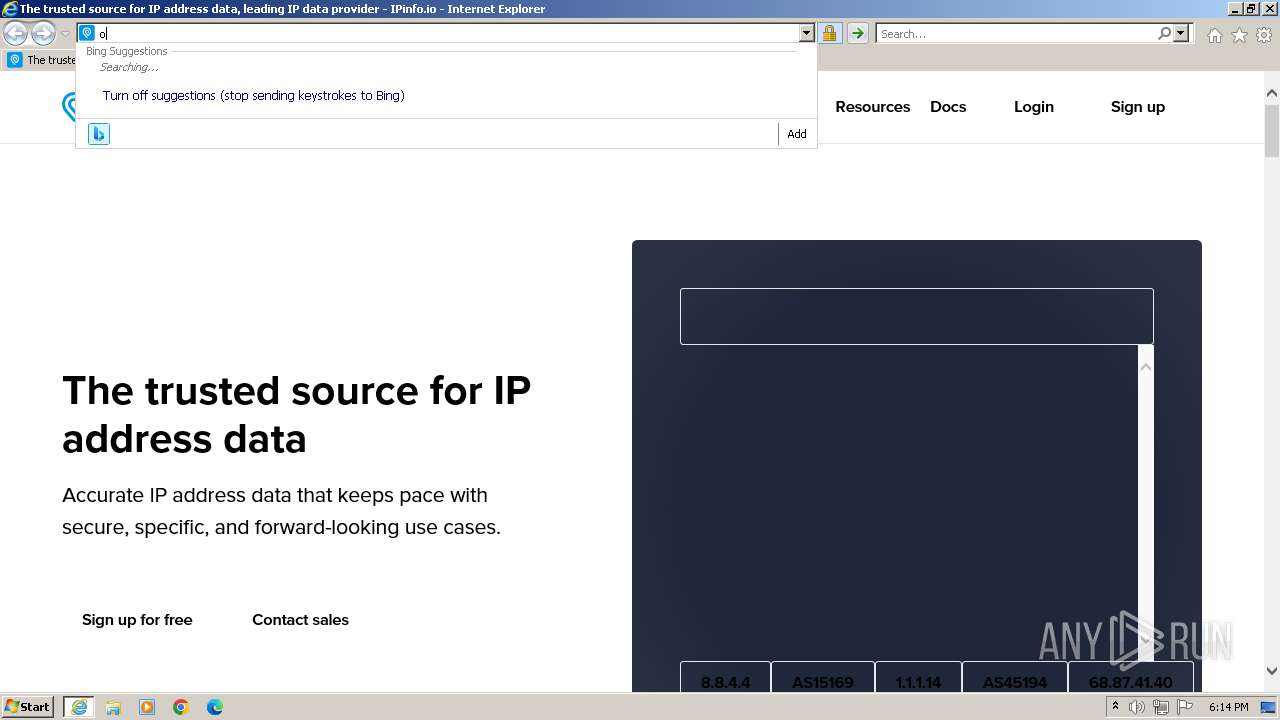Click the Search box field

click(1016, 33)
